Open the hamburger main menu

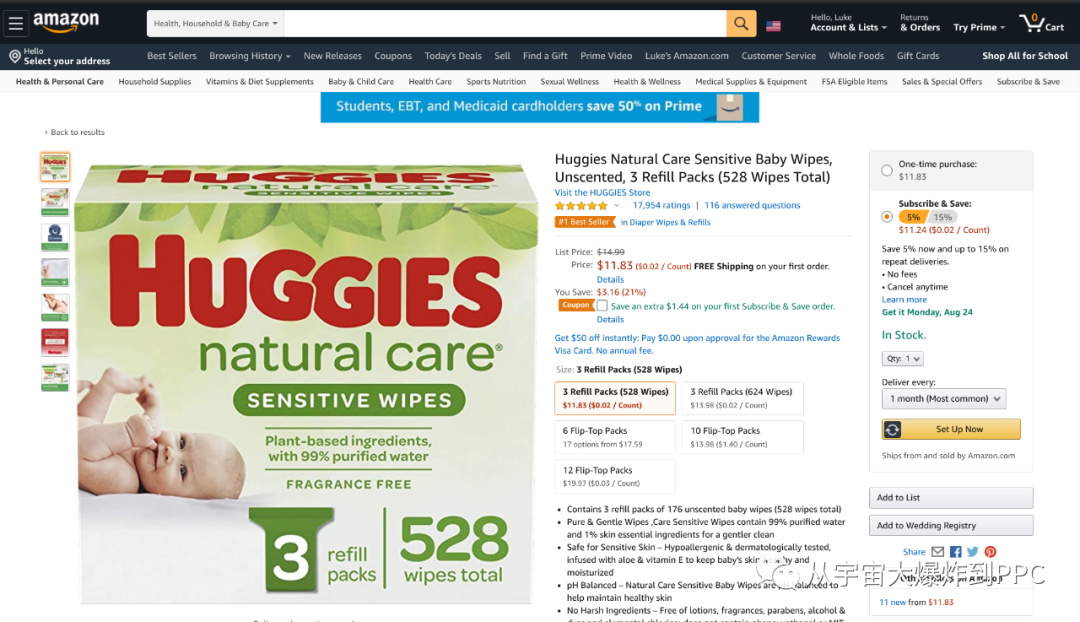tap(16, 23)
